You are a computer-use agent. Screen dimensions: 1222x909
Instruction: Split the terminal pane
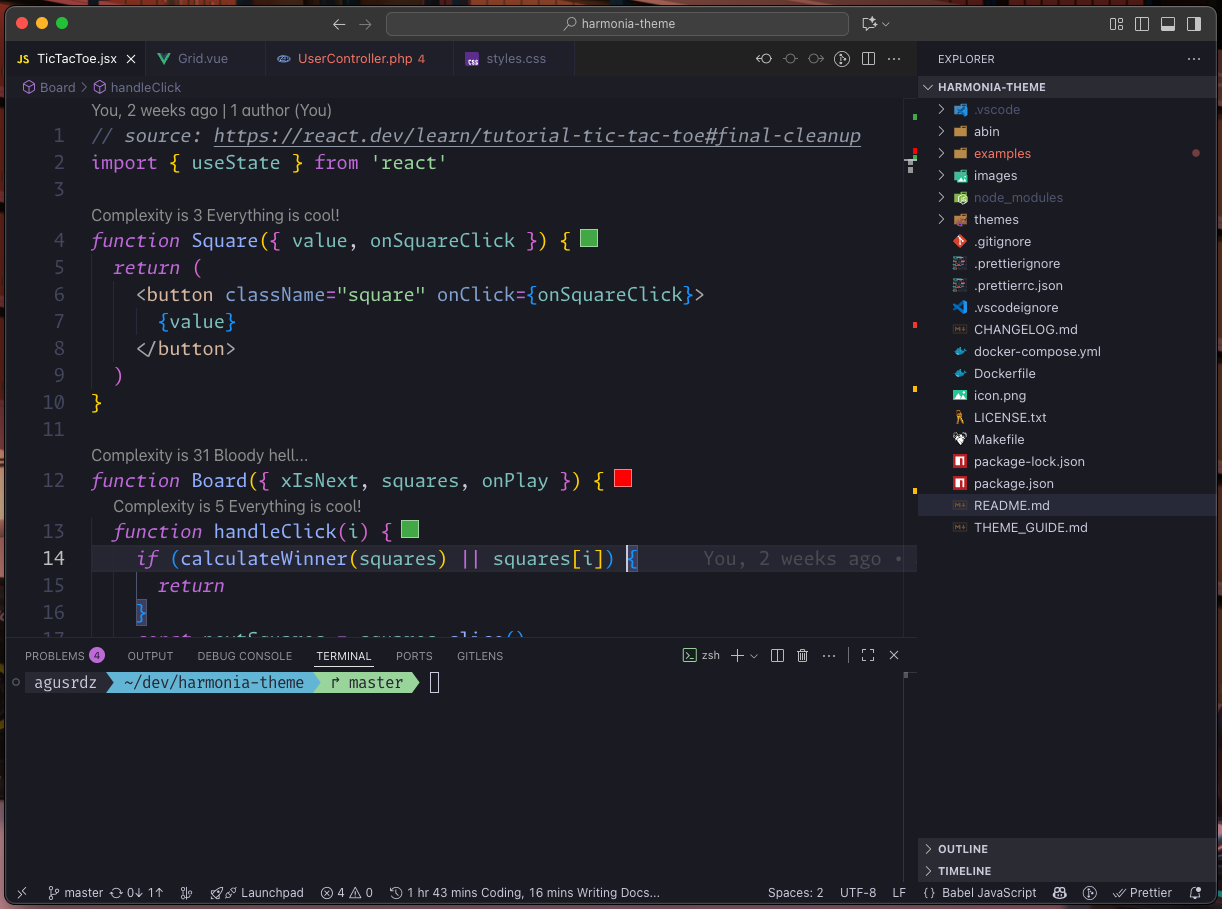(x=777, y=656)
